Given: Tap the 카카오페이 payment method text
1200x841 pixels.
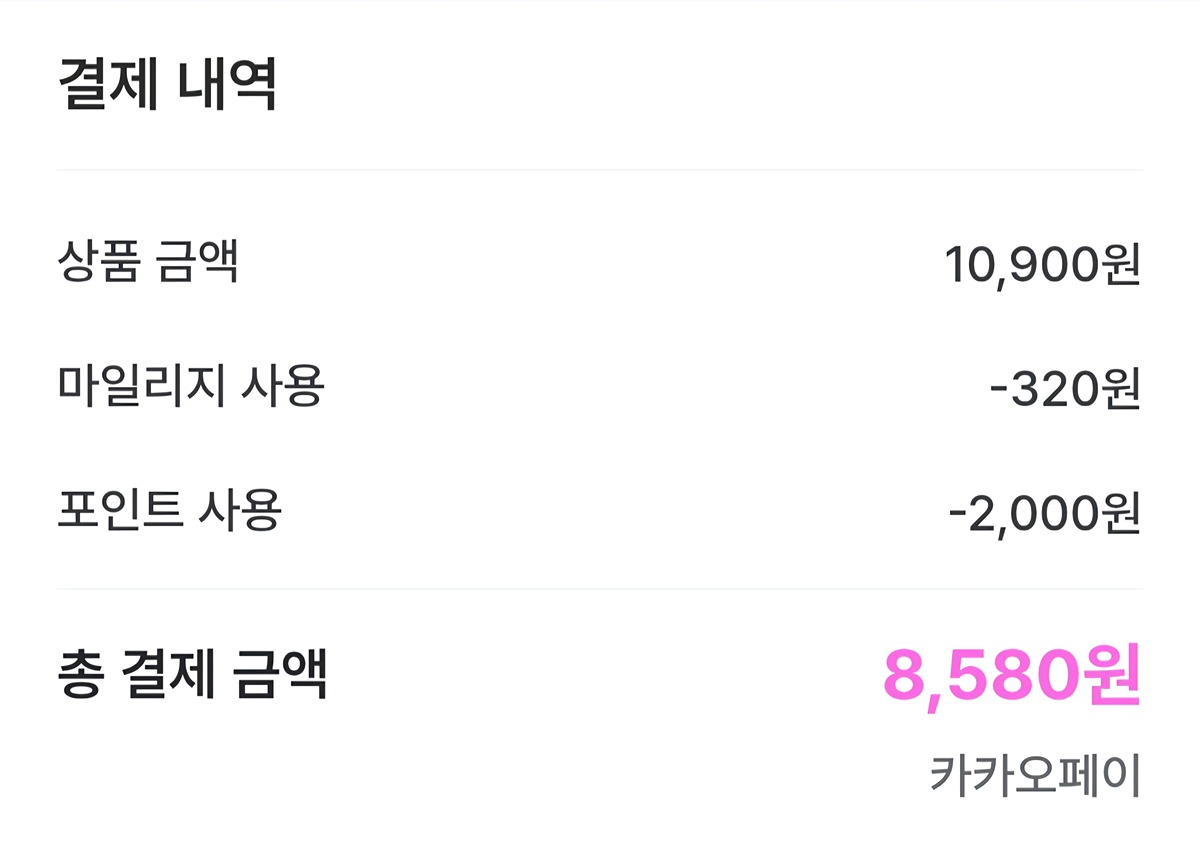Looking at the screenshot, I should [1035, 775].
